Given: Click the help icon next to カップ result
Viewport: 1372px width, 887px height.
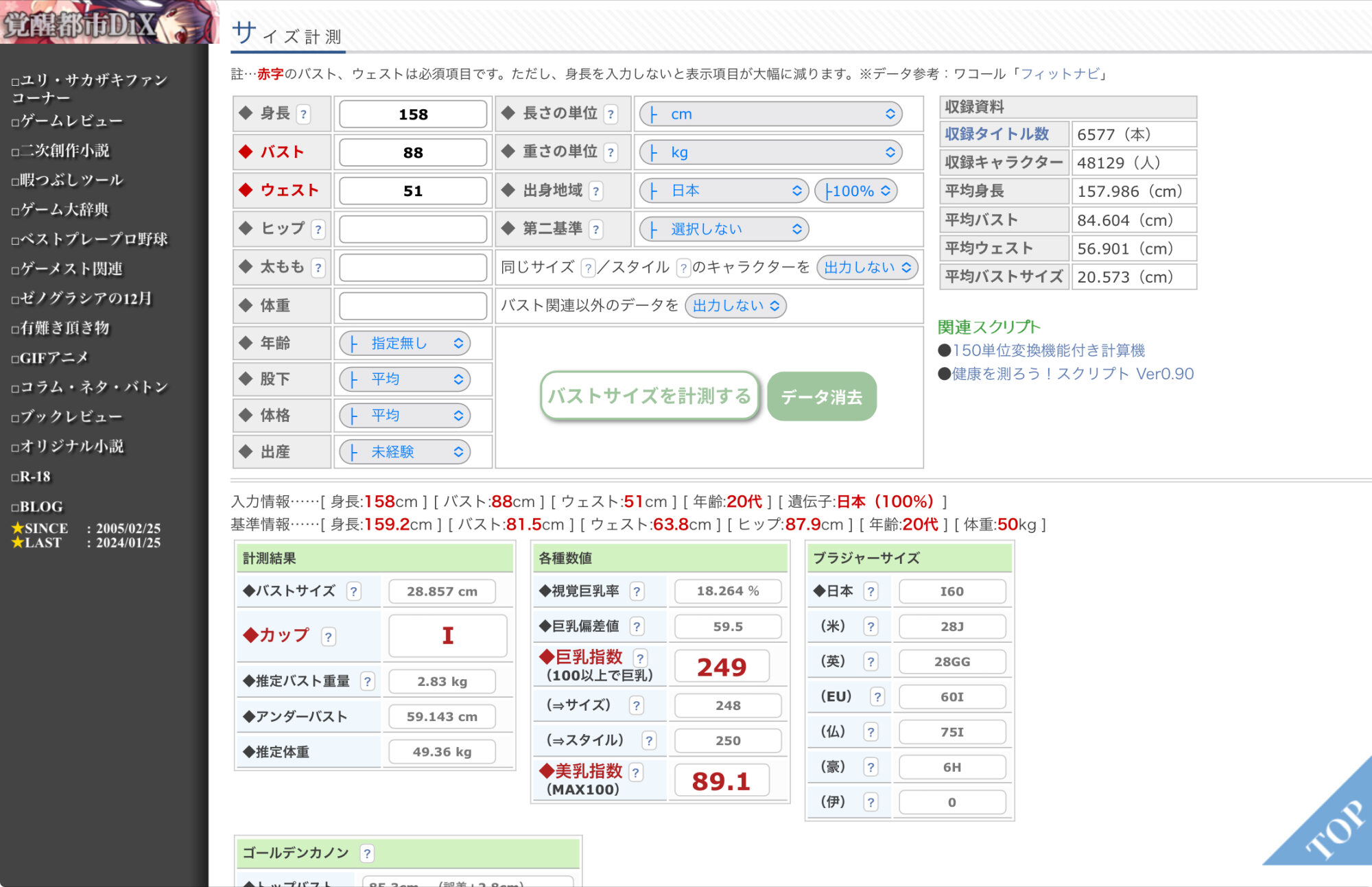Looking at the screenshot, I should 328,637.
